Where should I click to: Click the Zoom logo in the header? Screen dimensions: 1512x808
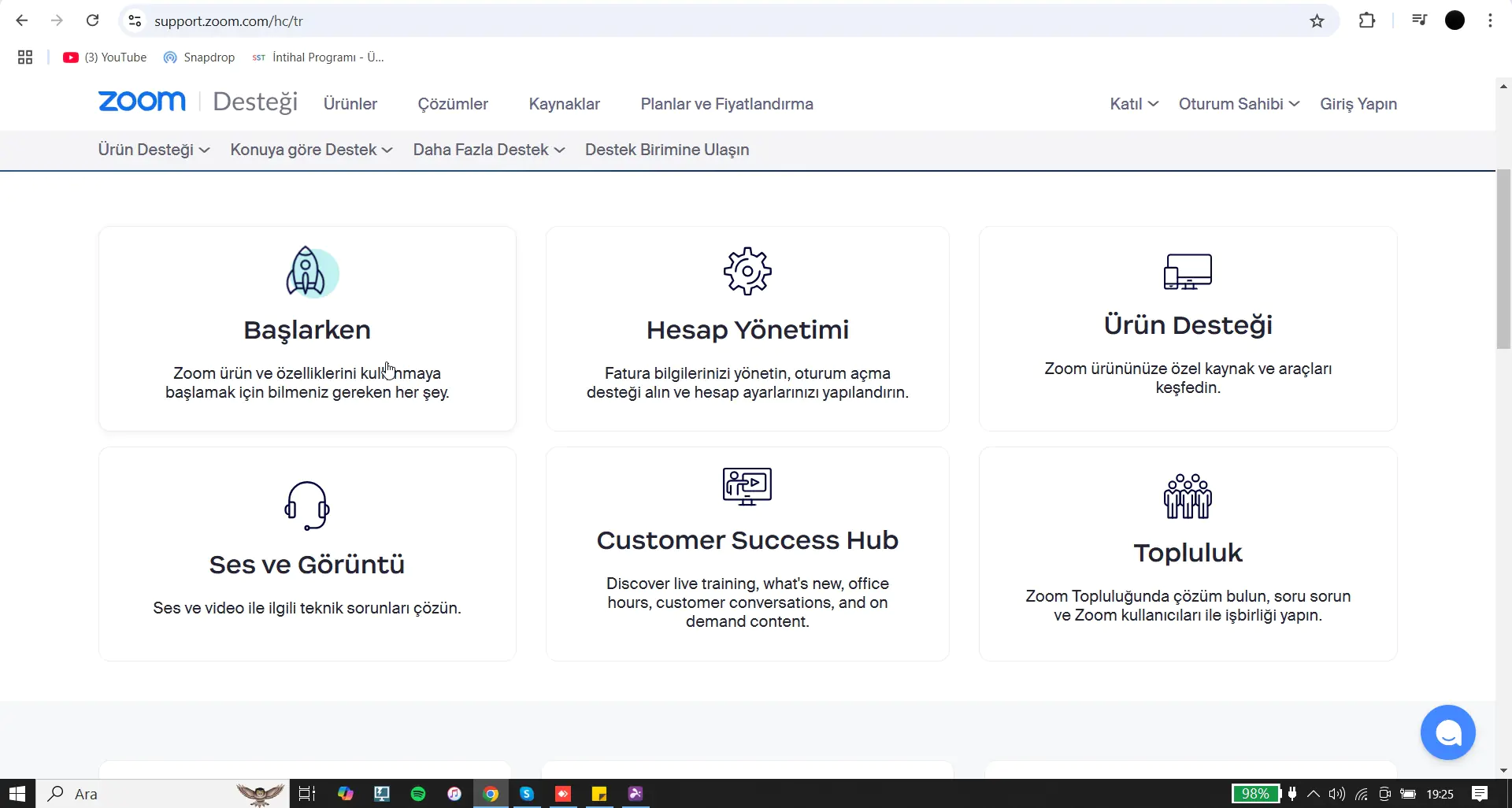click(143, 102)
